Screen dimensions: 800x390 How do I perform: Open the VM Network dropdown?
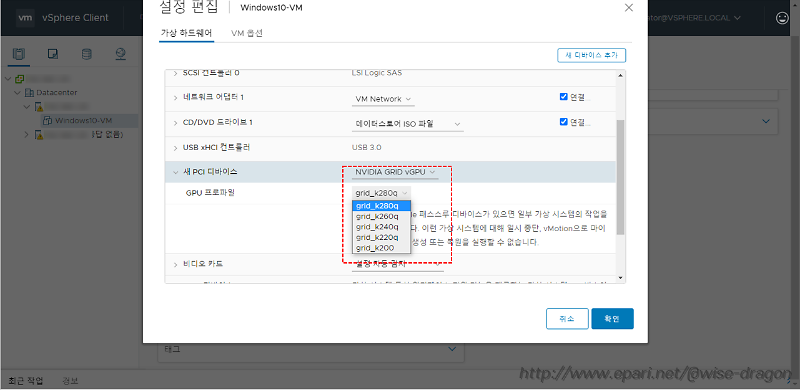click(383, 99)
